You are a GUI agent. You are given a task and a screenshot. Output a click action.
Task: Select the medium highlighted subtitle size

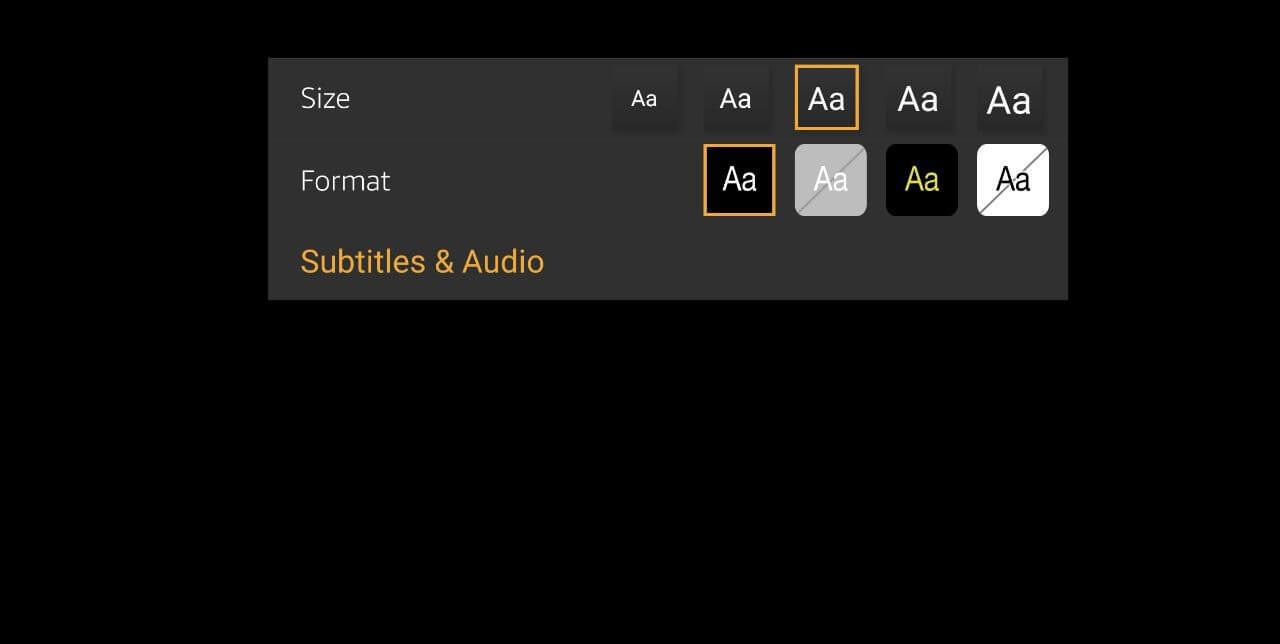pos(826,98)
